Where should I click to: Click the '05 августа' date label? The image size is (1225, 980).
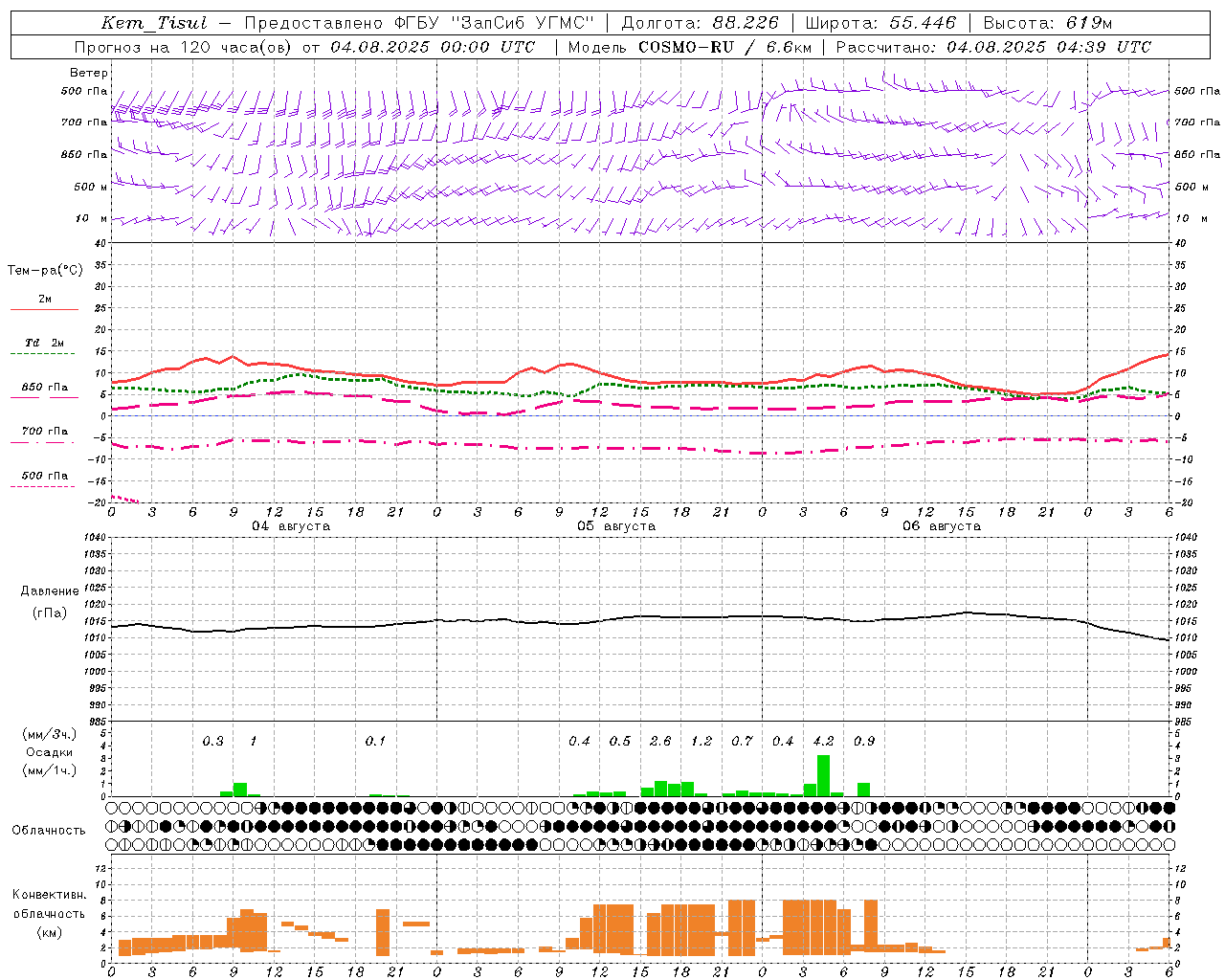pyautogui.click(x=616, y=526)
